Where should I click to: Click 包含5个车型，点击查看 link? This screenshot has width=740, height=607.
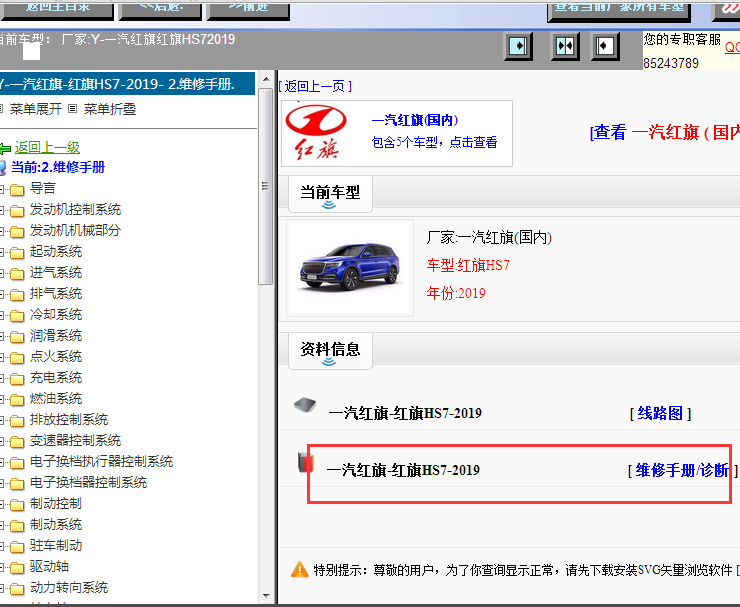[435, 142]
